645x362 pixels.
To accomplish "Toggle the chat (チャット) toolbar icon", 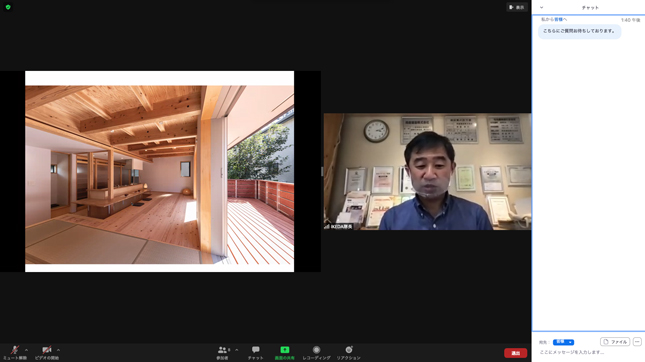I will [255, 353].
